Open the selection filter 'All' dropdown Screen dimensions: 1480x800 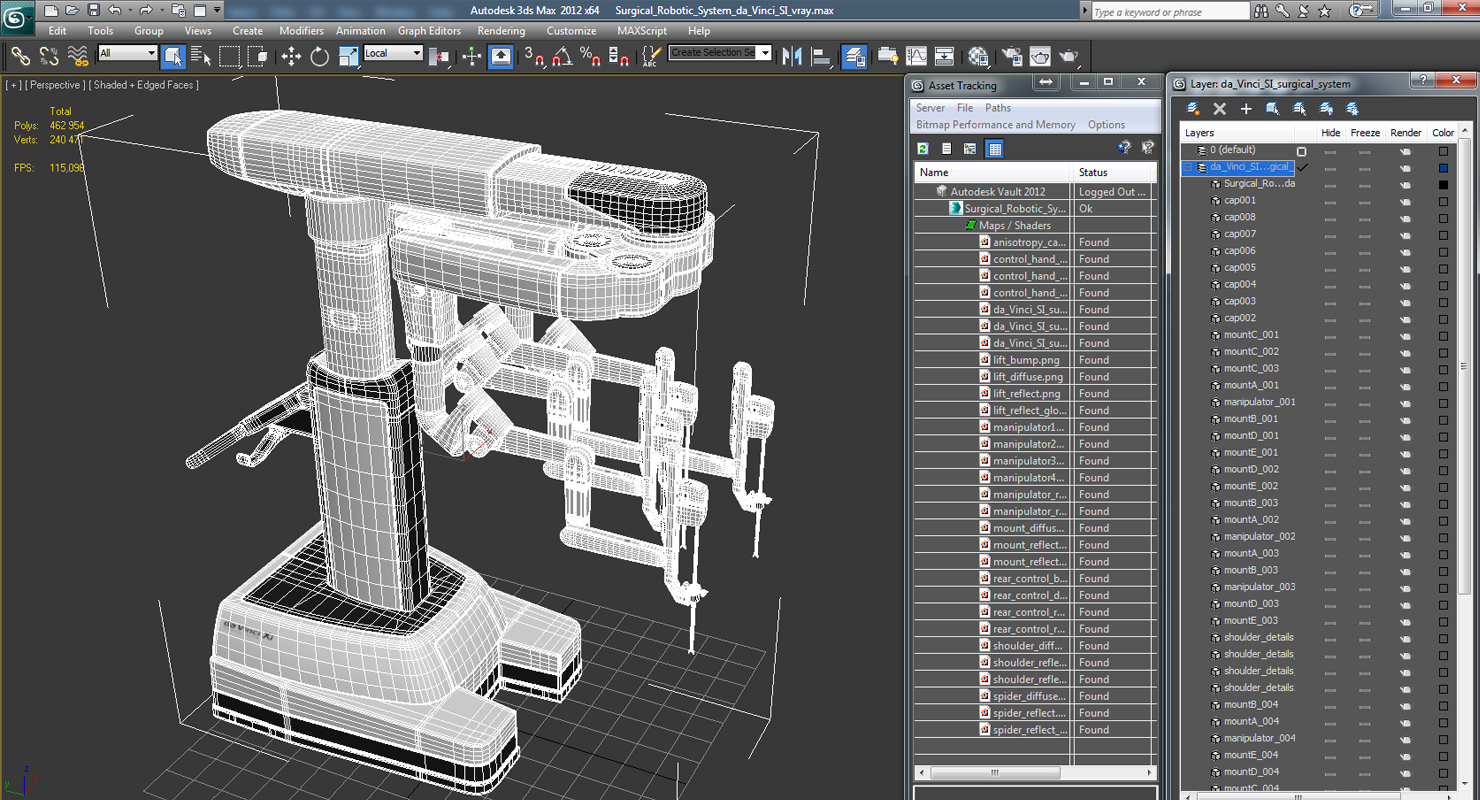[x=128, y=53]
